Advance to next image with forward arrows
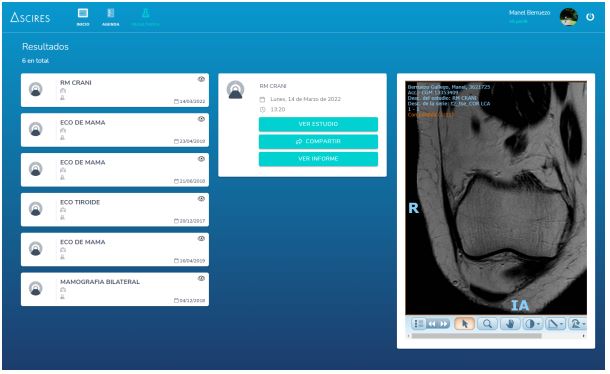Screen dimensions: 610x374 click(444, 324)
